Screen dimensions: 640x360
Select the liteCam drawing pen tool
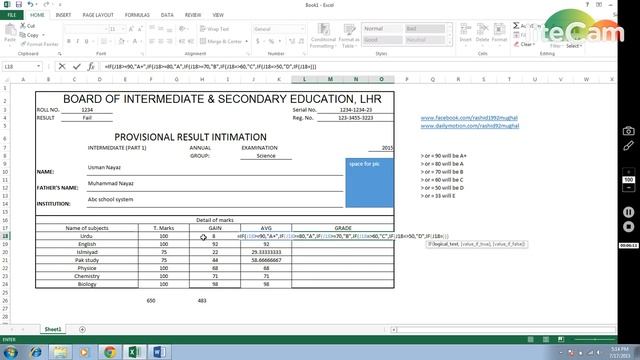click(629, 146)
